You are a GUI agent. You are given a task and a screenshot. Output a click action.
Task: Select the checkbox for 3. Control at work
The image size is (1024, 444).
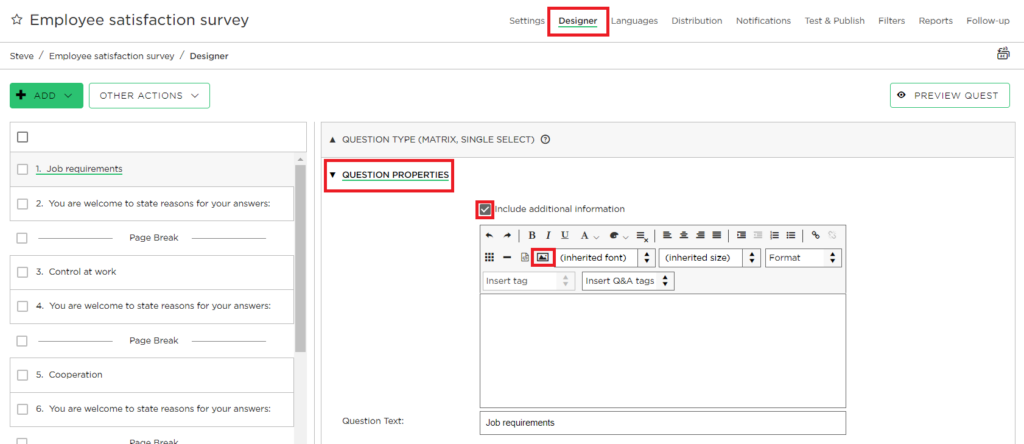click(23, 272)
